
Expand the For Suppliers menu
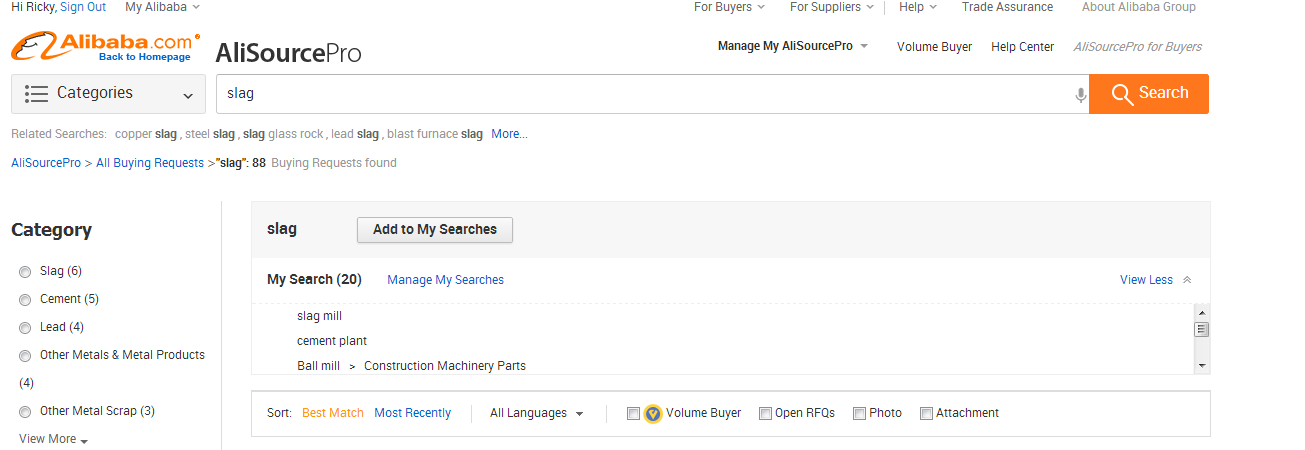pos(832,7)
